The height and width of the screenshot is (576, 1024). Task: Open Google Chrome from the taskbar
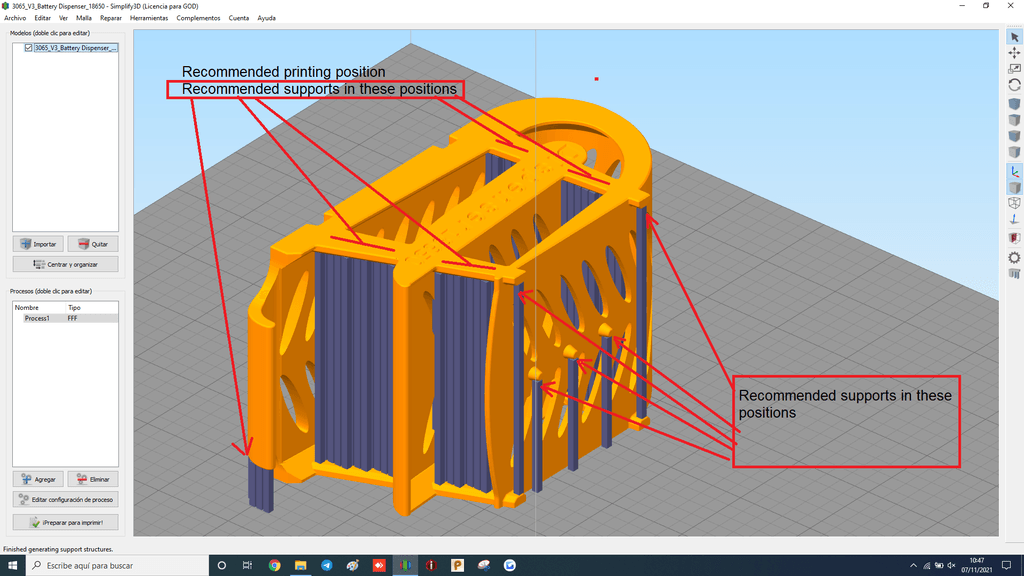[x=274, y=566]
